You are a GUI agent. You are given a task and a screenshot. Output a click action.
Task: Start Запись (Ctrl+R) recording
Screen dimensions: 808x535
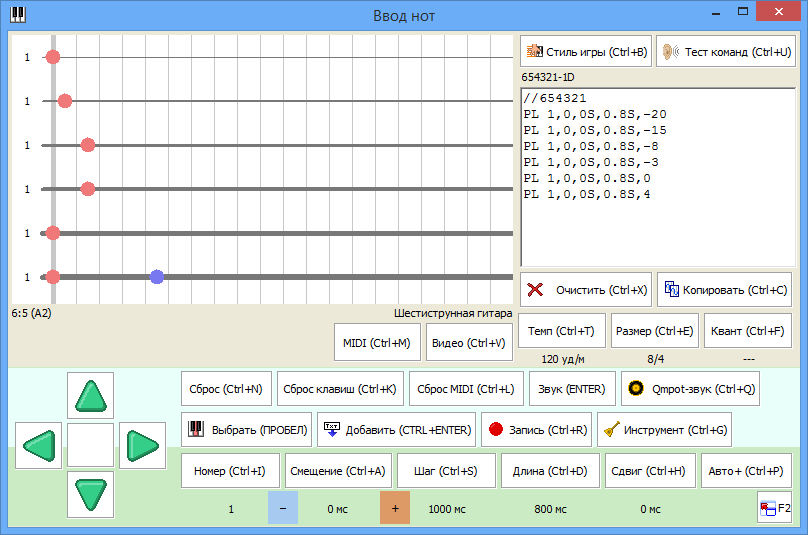click(x=536, y=429)
